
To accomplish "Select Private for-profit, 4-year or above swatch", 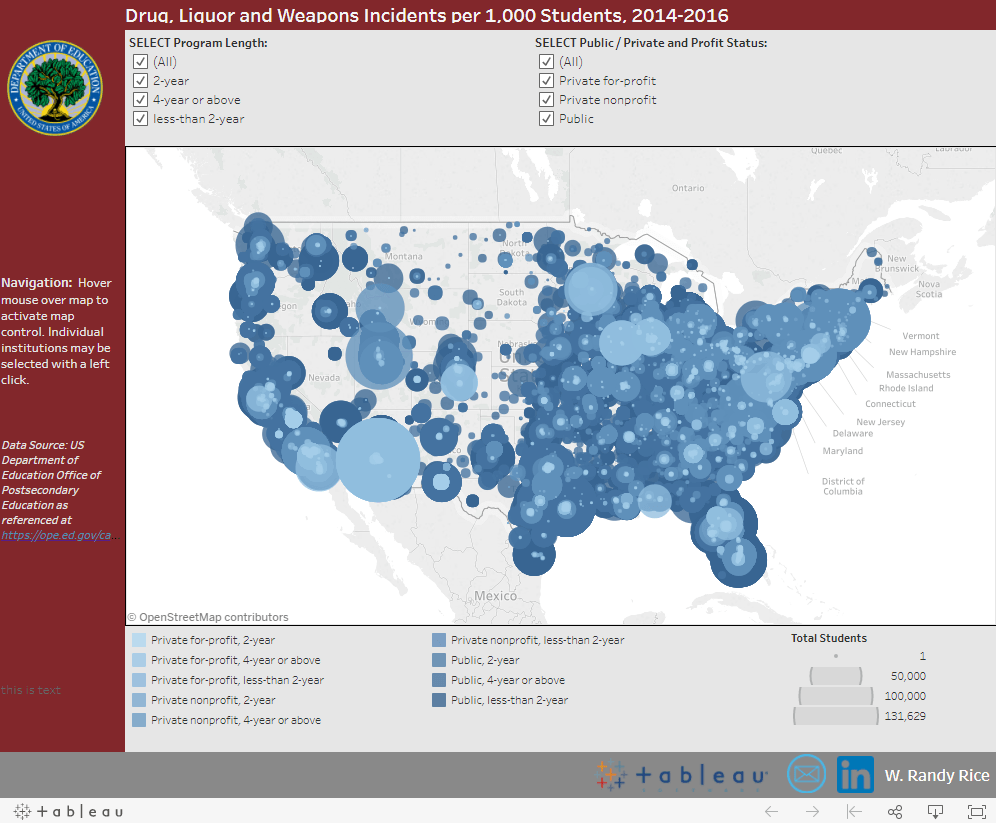I will [138, 660].
